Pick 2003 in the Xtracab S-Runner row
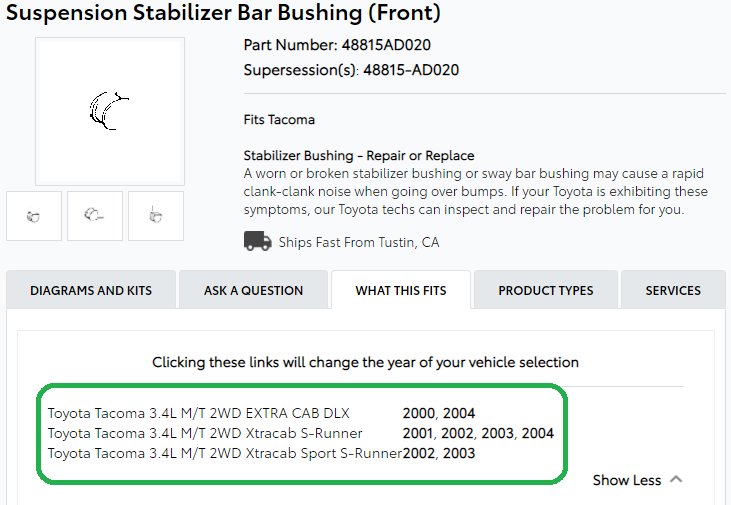The image size is (731, 505). 497,433
